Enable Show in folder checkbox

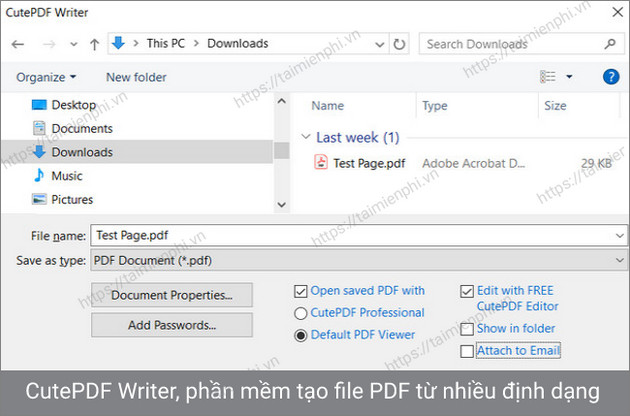pos(466,329)
